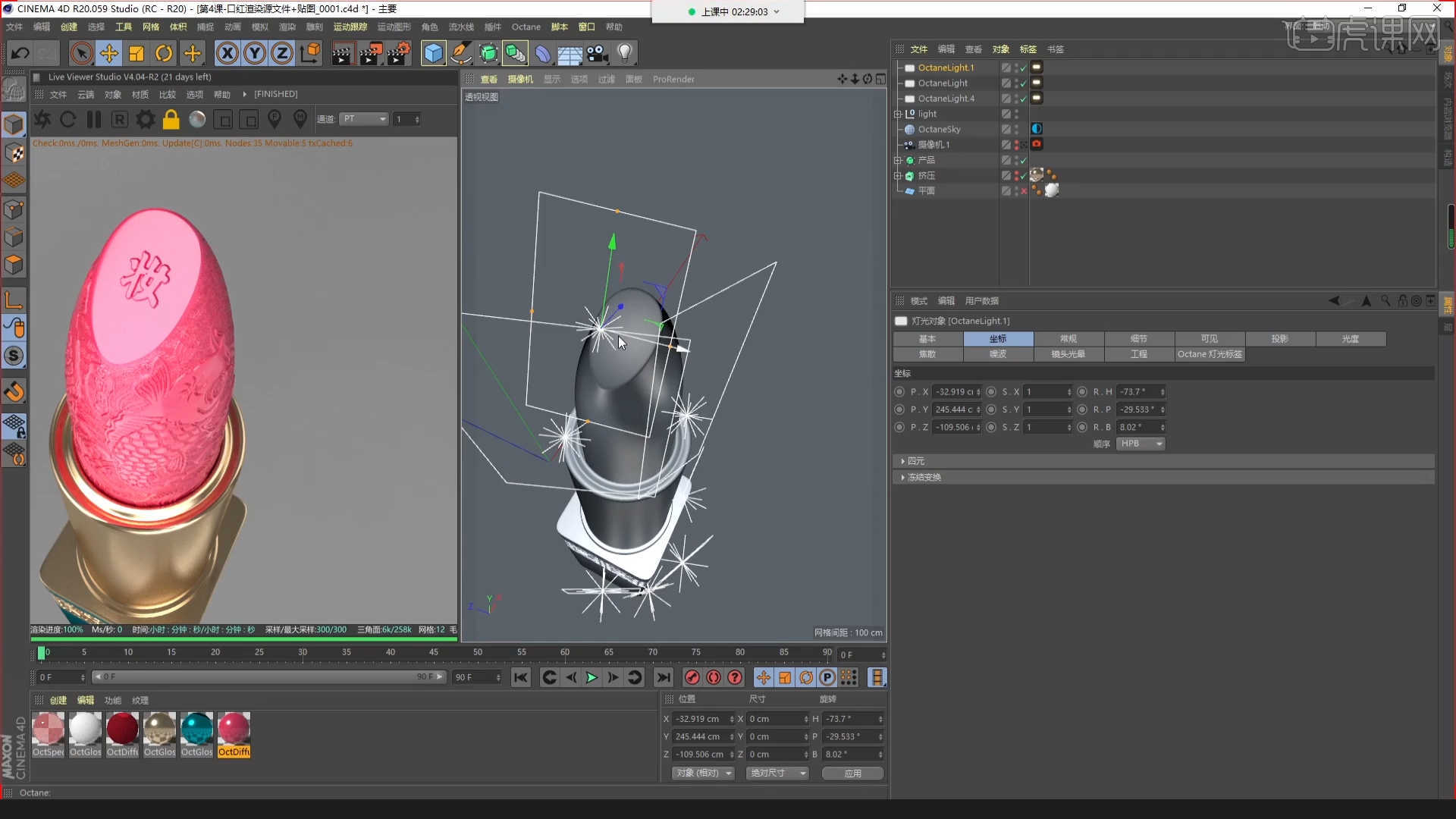Activate the Scale tool in top toolbar
The height and width of the screenshot is (819, 1456).
tap(136, 53)
